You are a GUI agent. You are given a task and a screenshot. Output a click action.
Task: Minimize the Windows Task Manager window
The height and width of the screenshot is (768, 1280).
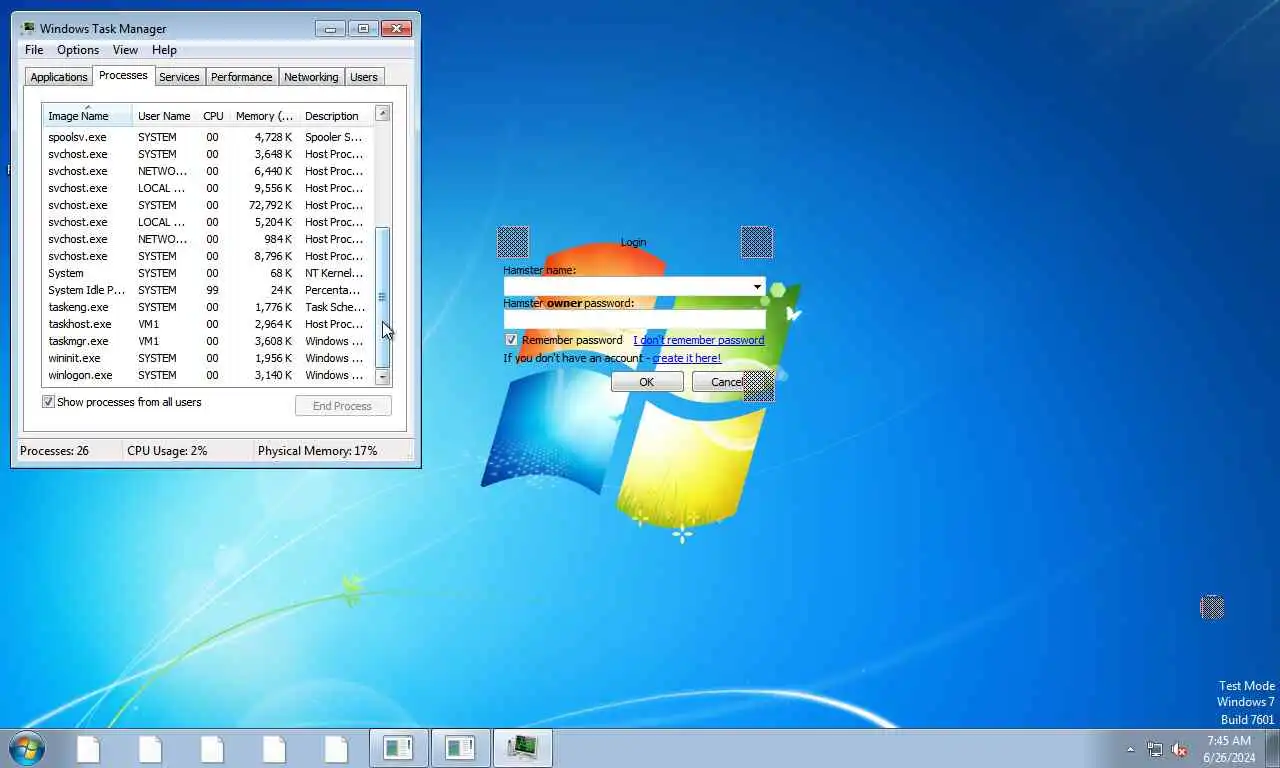coord(330,28)
